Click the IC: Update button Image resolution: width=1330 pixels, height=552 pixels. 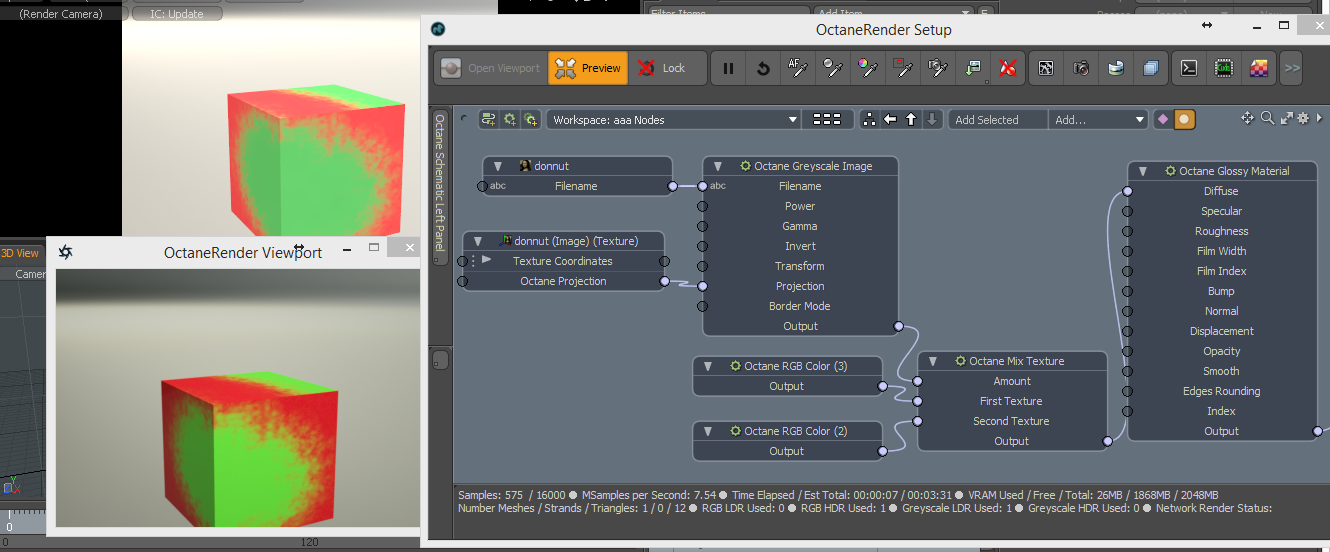point(176,14)
